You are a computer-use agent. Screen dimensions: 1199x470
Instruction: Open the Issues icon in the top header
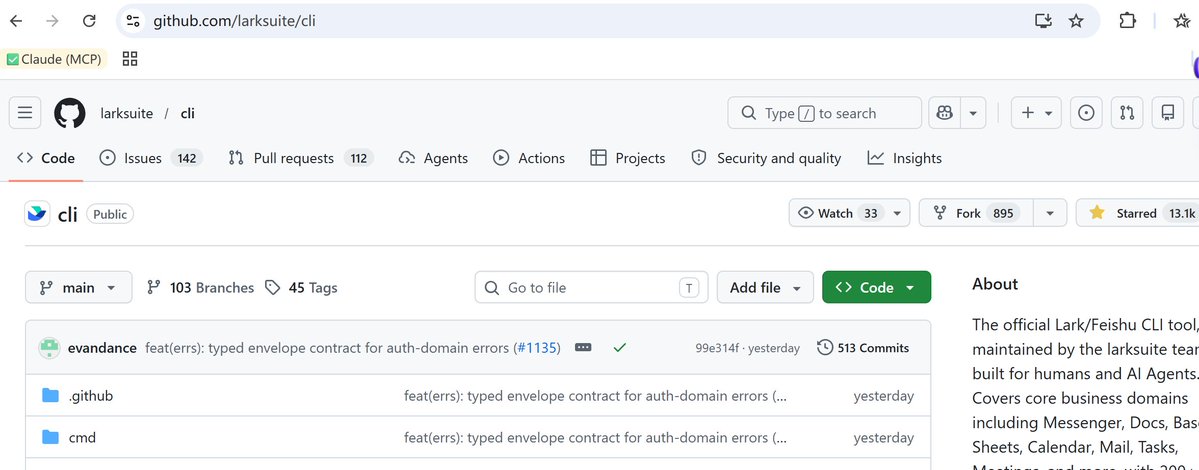pyautogui.click(x=1086, y=113)
